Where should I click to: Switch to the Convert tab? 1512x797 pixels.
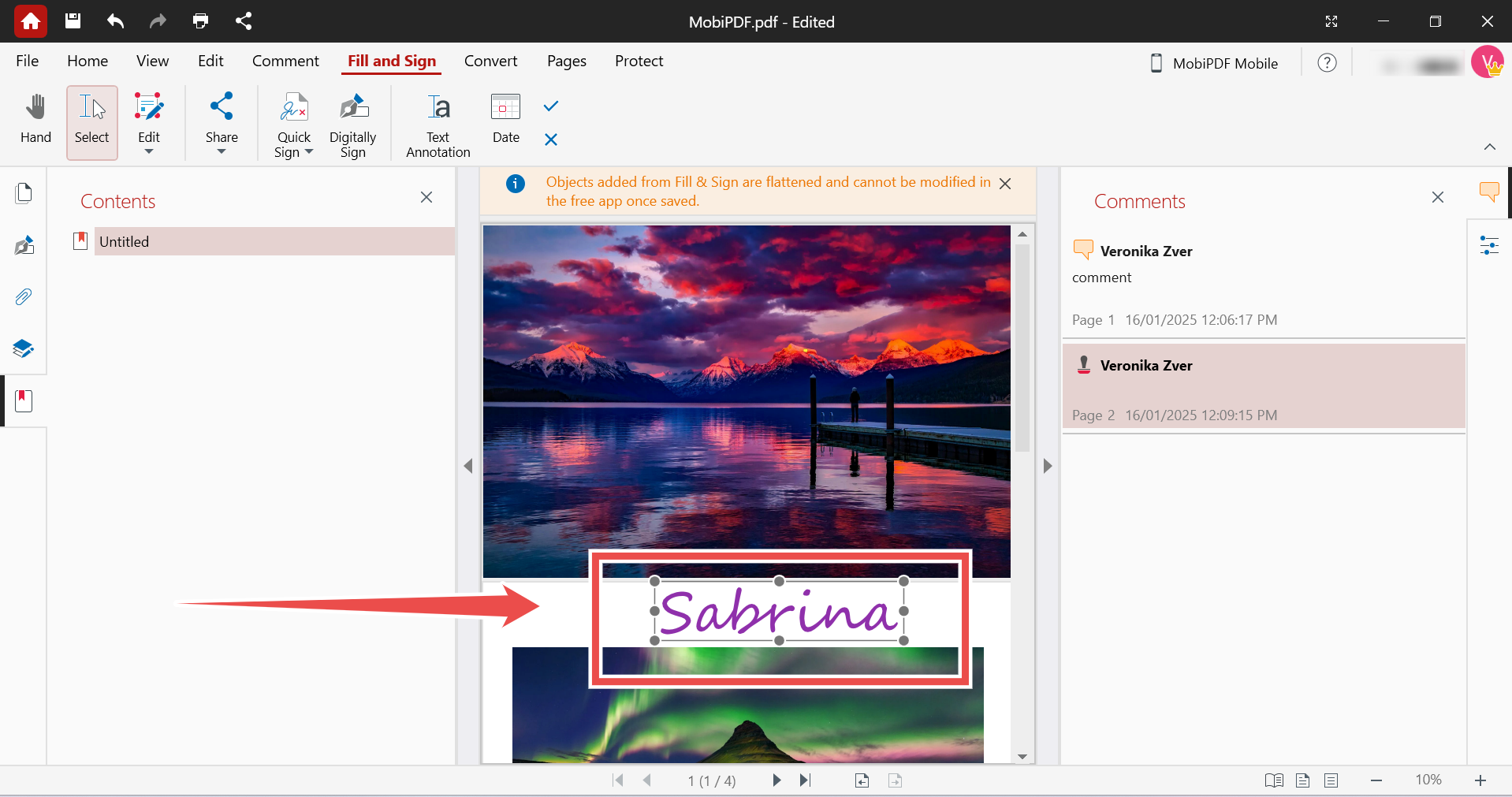490,61
